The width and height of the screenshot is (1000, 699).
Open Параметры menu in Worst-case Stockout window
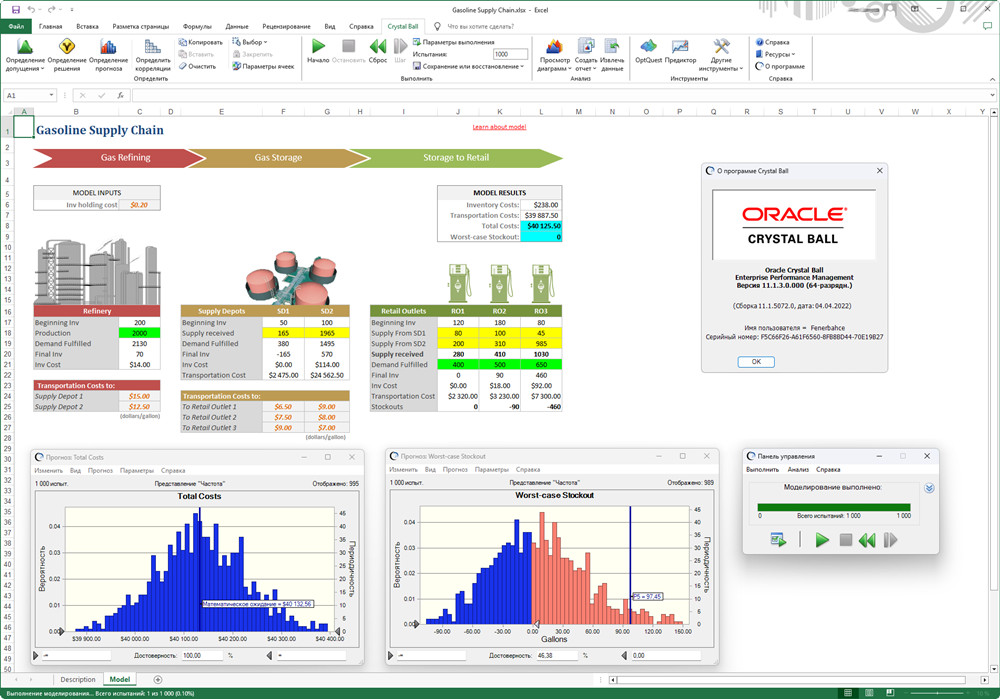click(x=492, y=470)
